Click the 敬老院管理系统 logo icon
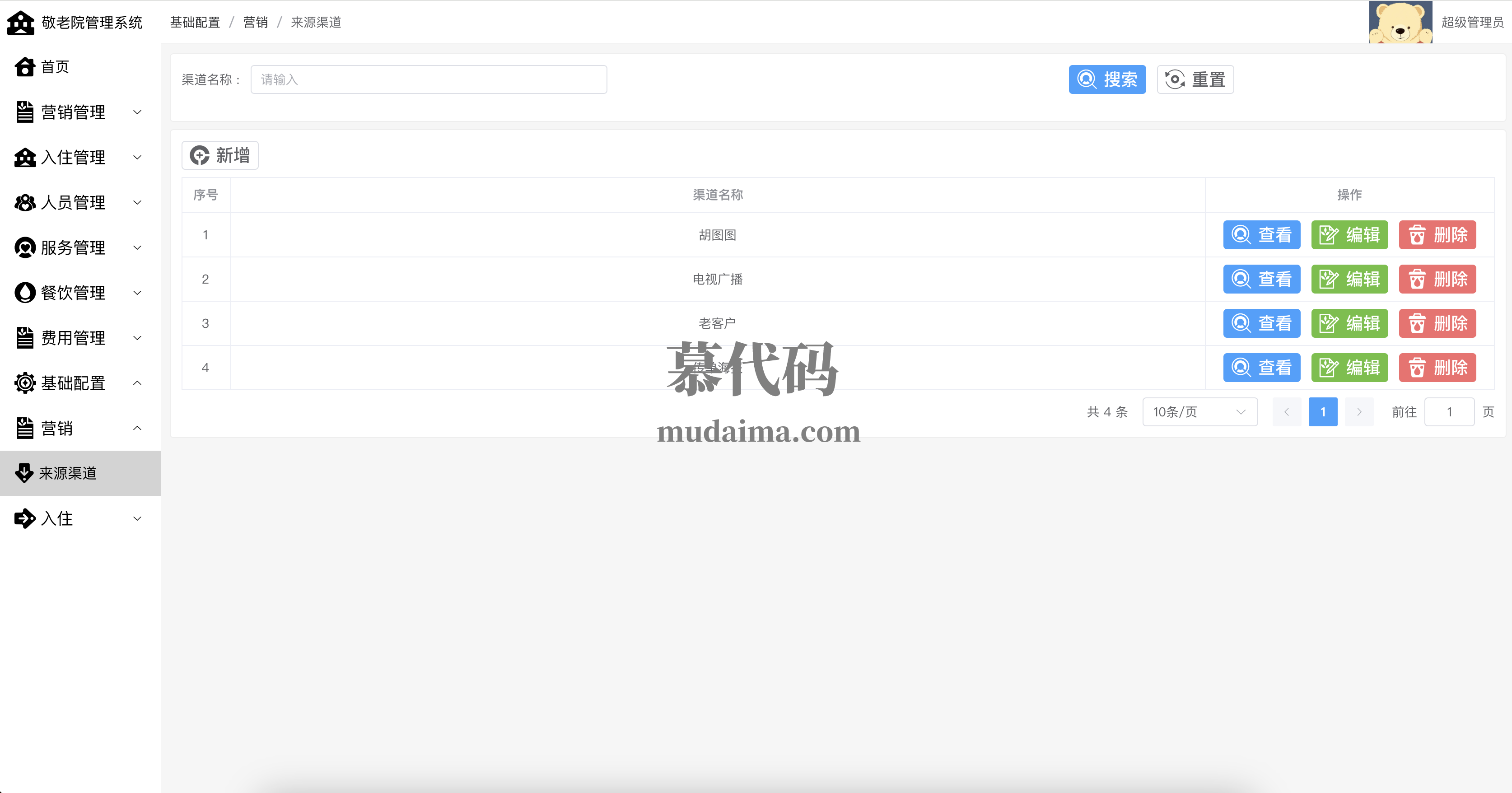The image size is (1512, 793). pyautogui.click(x=21, y=22)
